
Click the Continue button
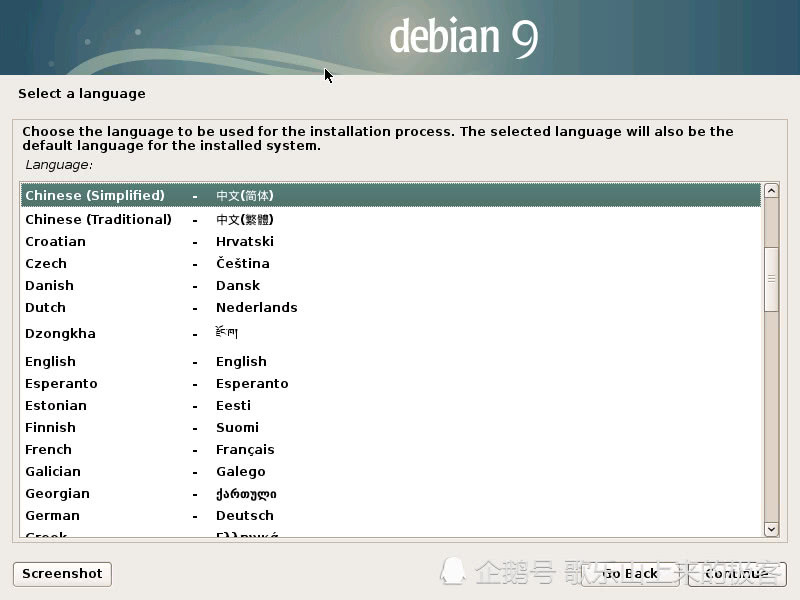pyautogui.click(x=737, y=574)
